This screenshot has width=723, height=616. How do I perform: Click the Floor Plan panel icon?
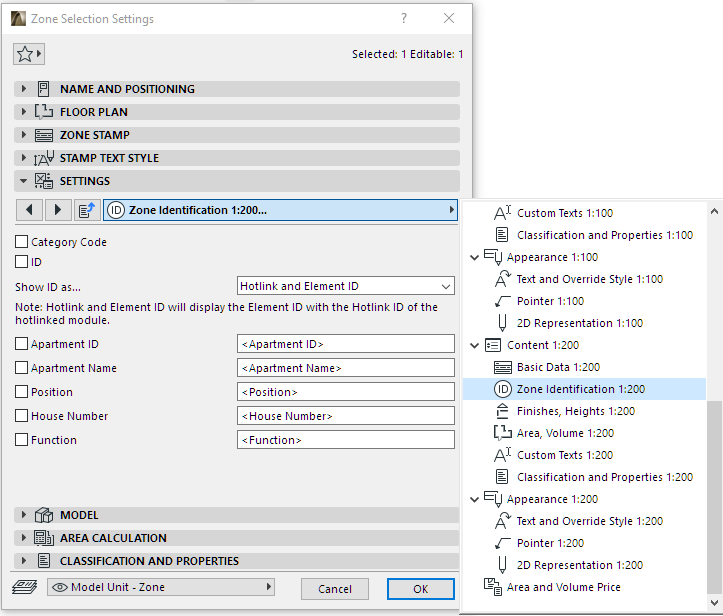pos(44,112)
